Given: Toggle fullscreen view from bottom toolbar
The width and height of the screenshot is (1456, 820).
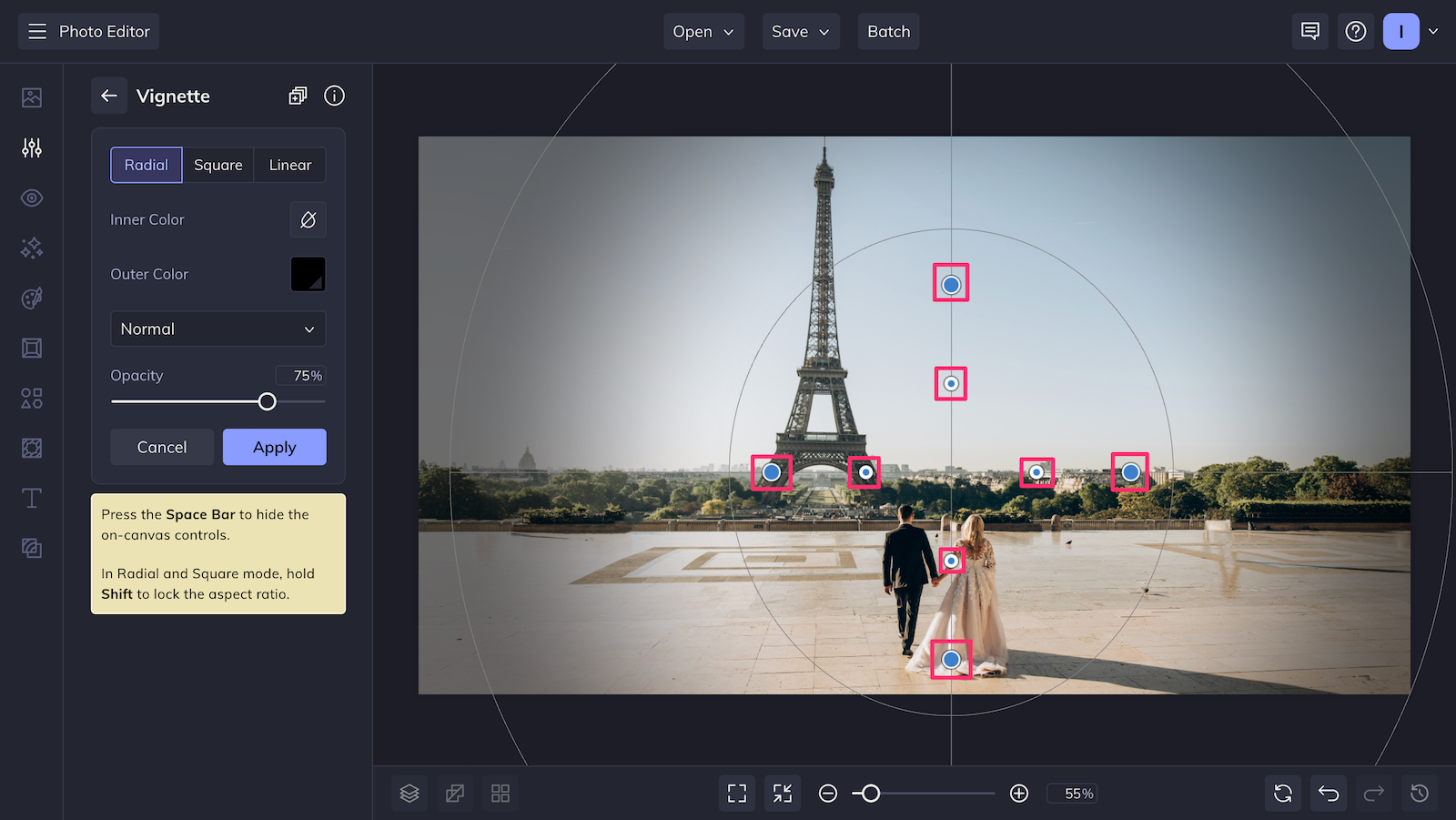Looking at the screenshot, I should (736, 793).
